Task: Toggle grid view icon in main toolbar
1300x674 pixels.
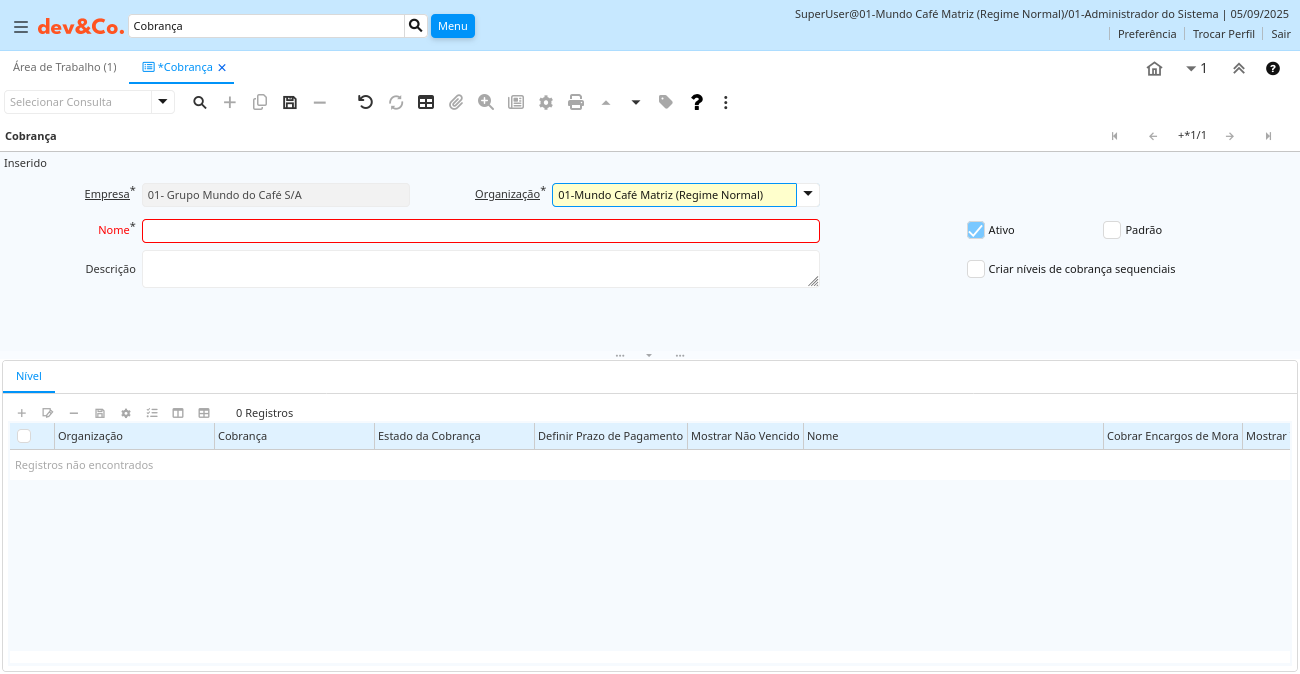Action: pyautogui.click(x=426, y=102)
